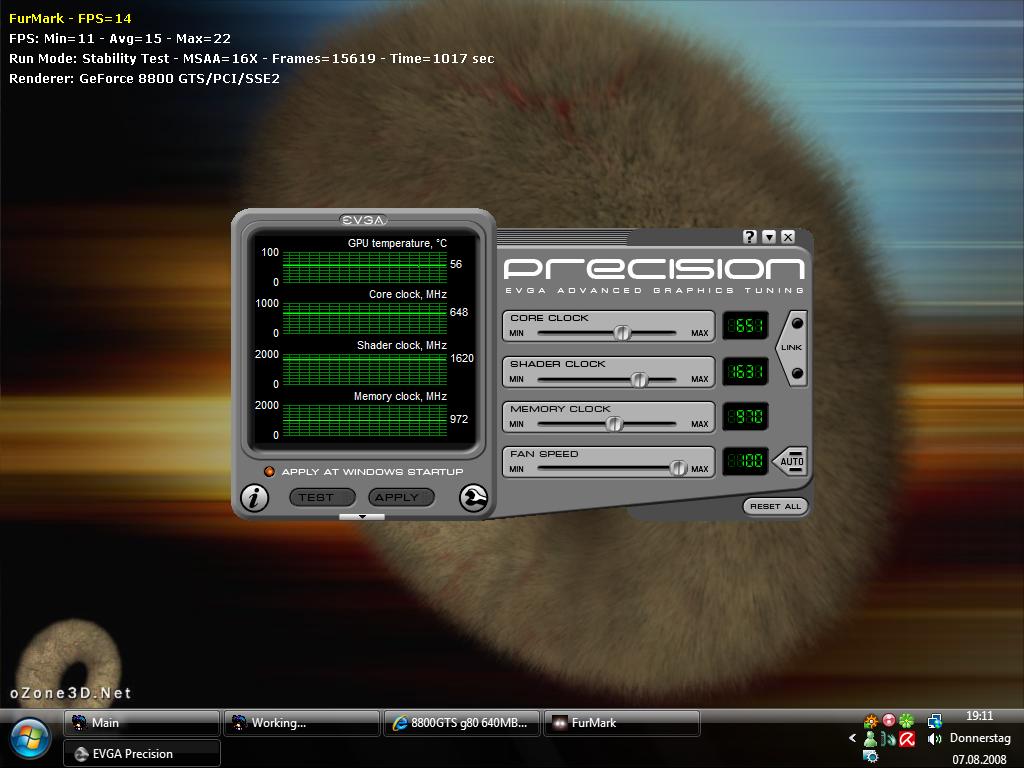Screen dimensions: 1024x768
Task: Open the network connection tray icon
Action: tap(935, 721)
